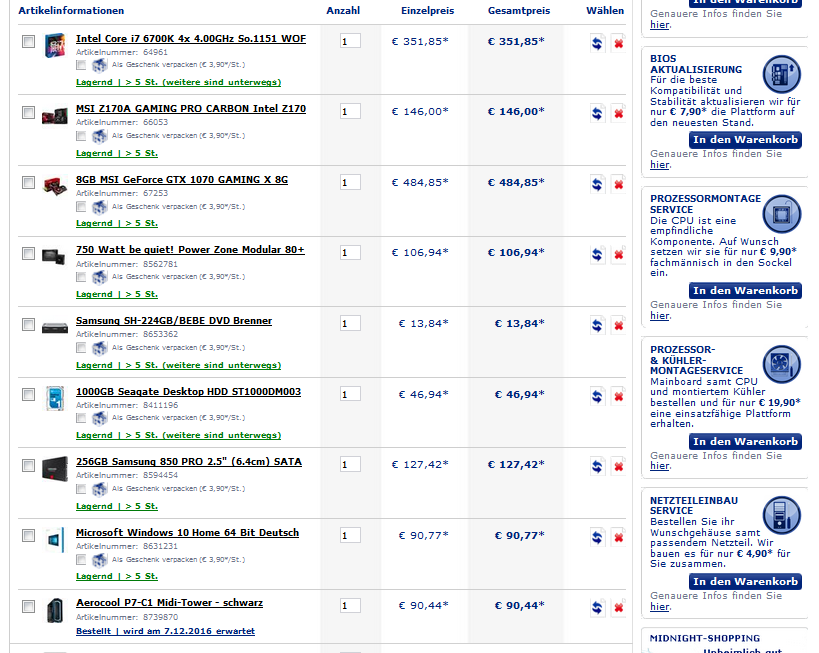Image resolution: width=819 pixels, height=653 pixels.
Task: Delete Windows 10 Home item
Action: pos(618,537)
